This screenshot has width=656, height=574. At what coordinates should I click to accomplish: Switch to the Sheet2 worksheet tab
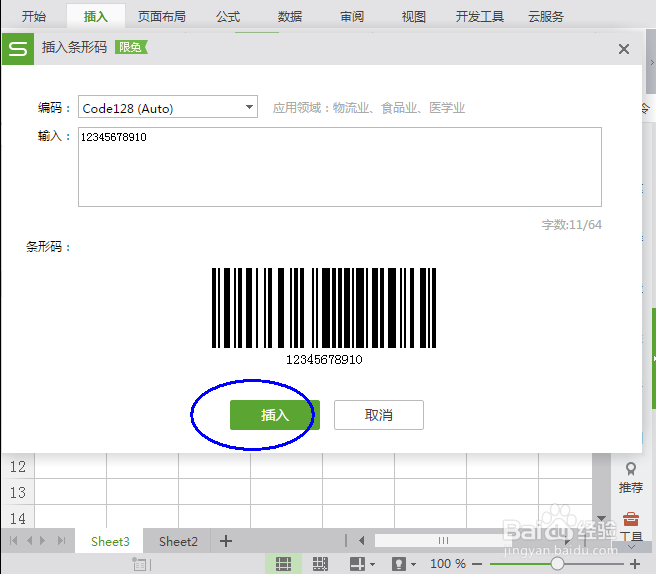(x=178, y=541)
